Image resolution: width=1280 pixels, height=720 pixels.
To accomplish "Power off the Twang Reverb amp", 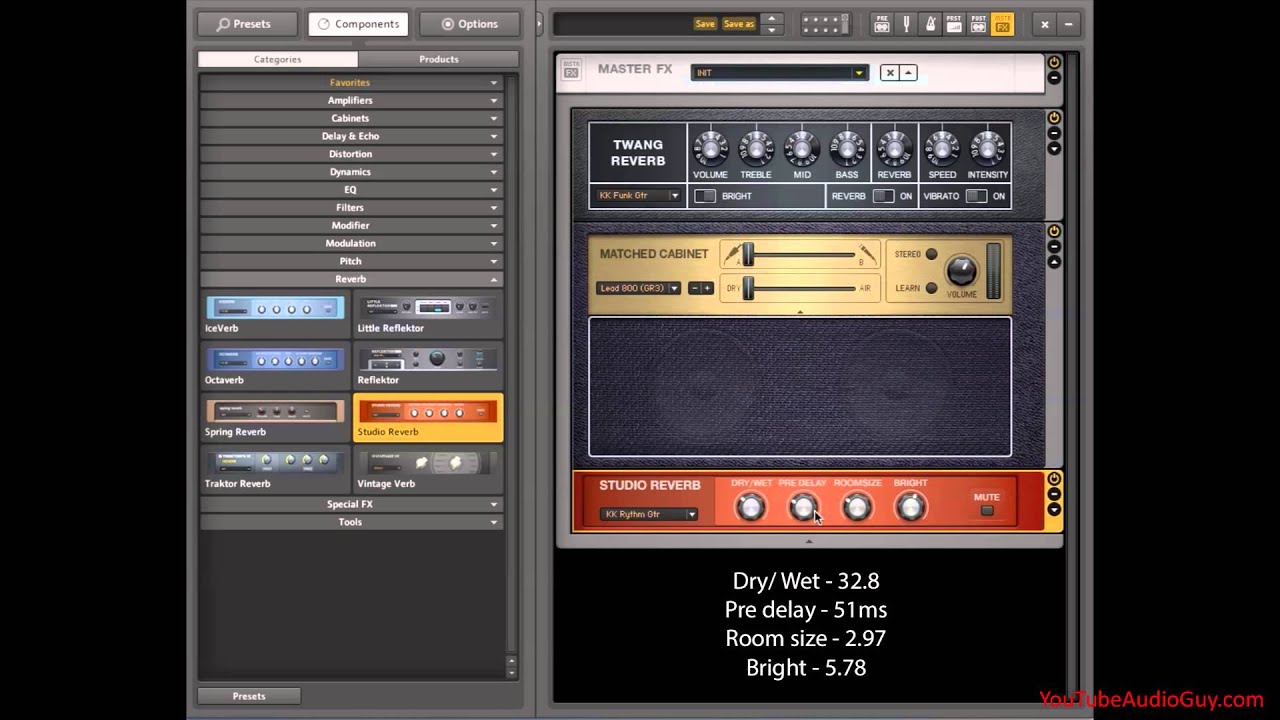I will [x=1054, y=118].
